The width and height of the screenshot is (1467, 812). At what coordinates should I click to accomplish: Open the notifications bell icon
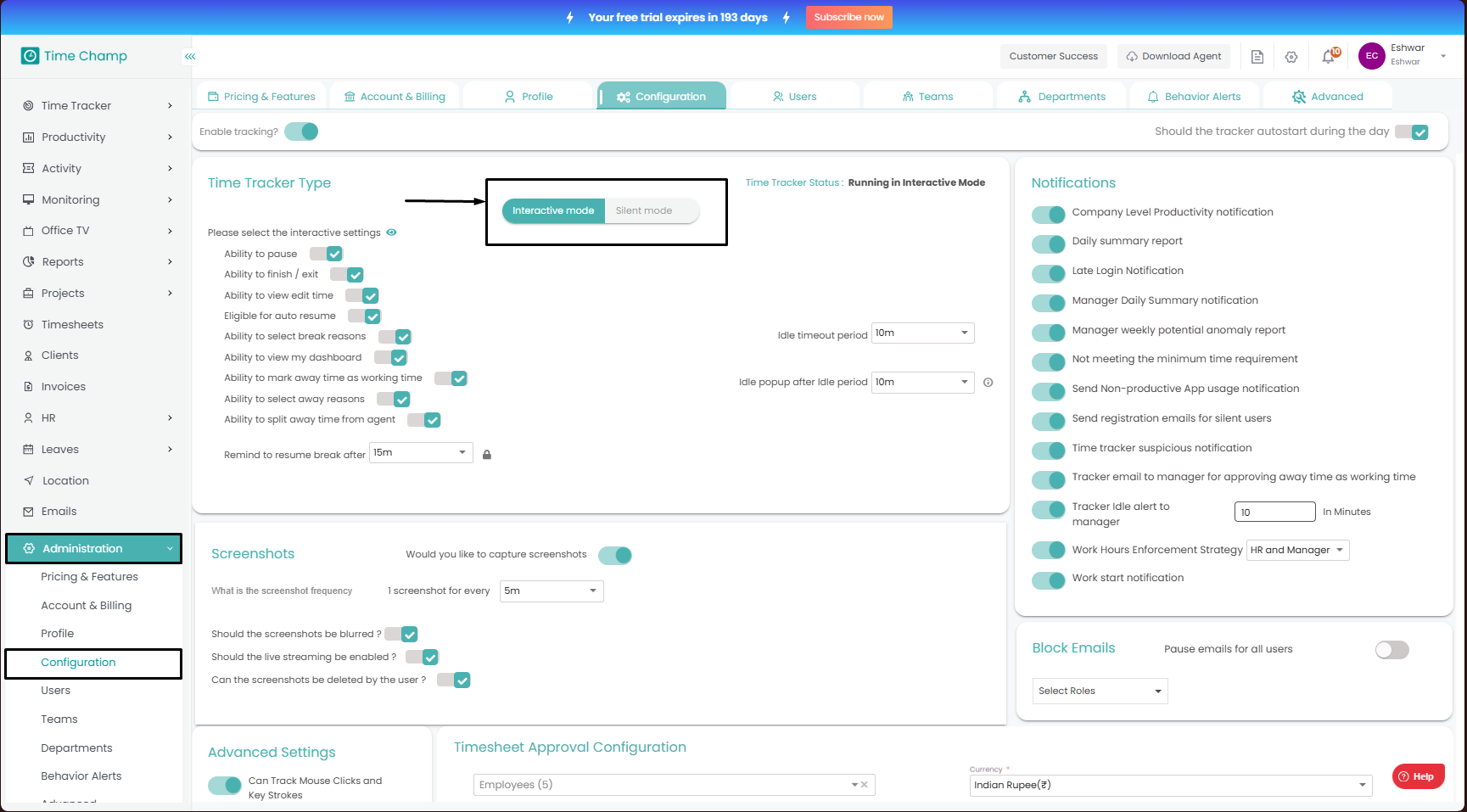pyautogui.click(x=1329, y=57)
